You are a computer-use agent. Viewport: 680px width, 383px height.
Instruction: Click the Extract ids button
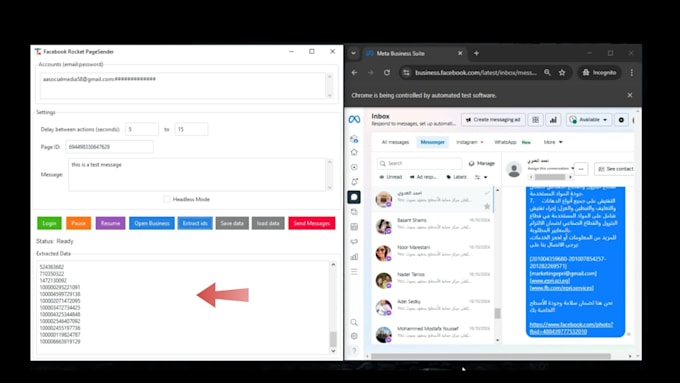[x=195, y=223]
